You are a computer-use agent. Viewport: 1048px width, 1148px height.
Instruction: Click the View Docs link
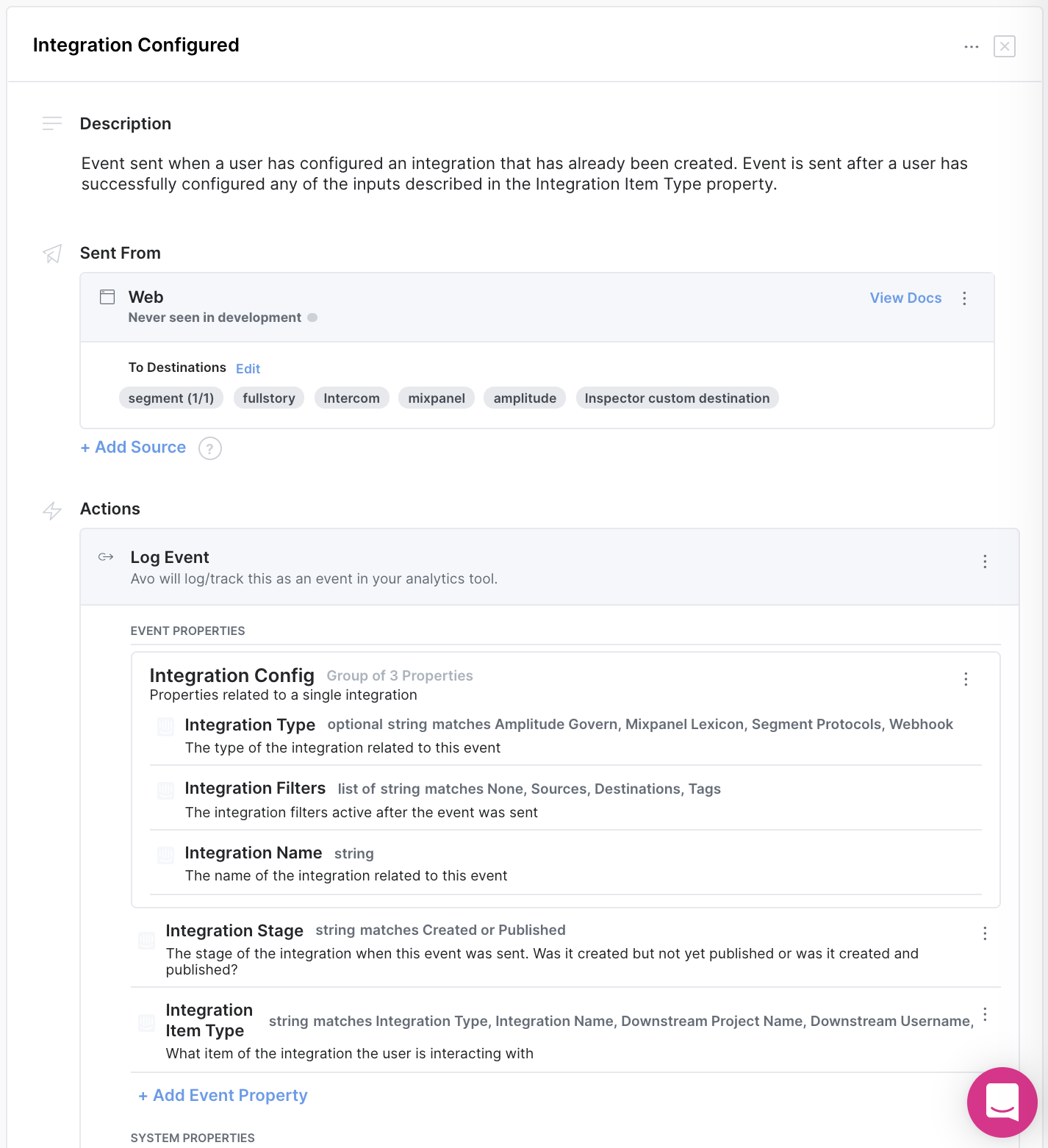pyautogui.click(x=905, y=298)
